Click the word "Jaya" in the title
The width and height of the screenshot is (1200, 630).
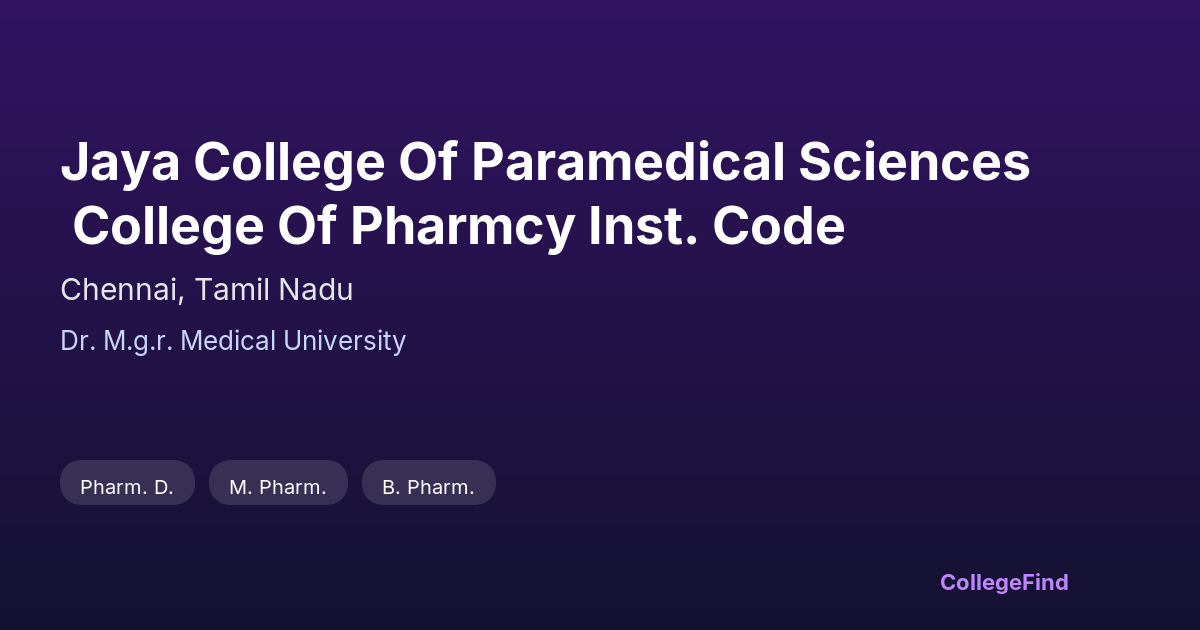click(120, 163)
